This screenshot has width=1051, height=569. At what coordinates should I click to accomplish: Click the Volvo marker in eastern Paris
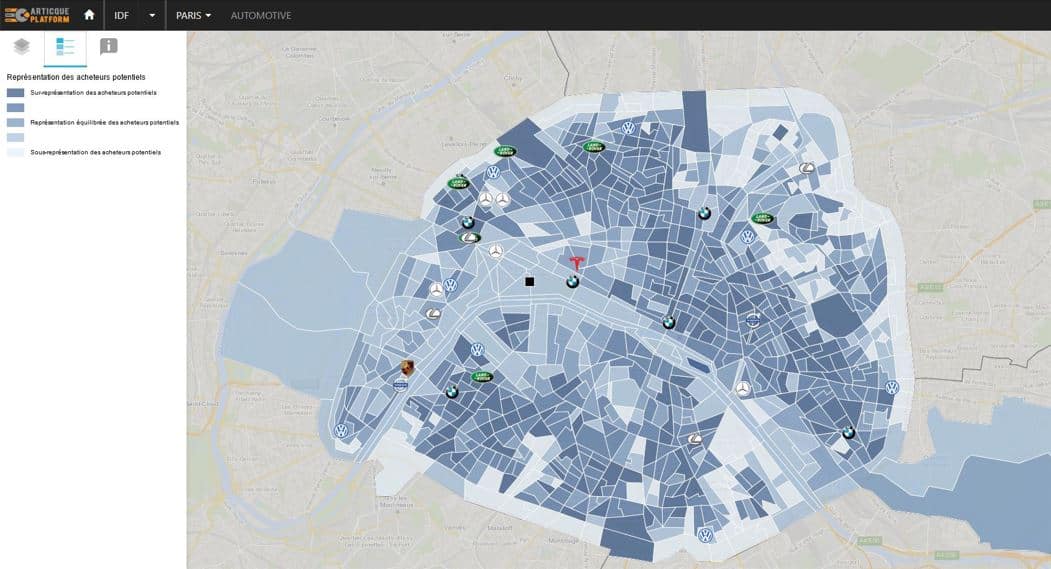pyautogui.click(x=753, y=320)
